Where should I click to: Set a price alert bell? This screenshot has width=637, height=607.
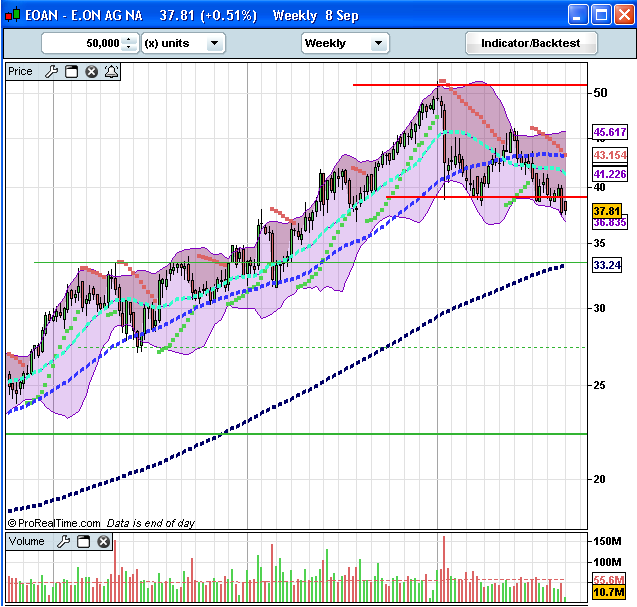click(111, 72)
